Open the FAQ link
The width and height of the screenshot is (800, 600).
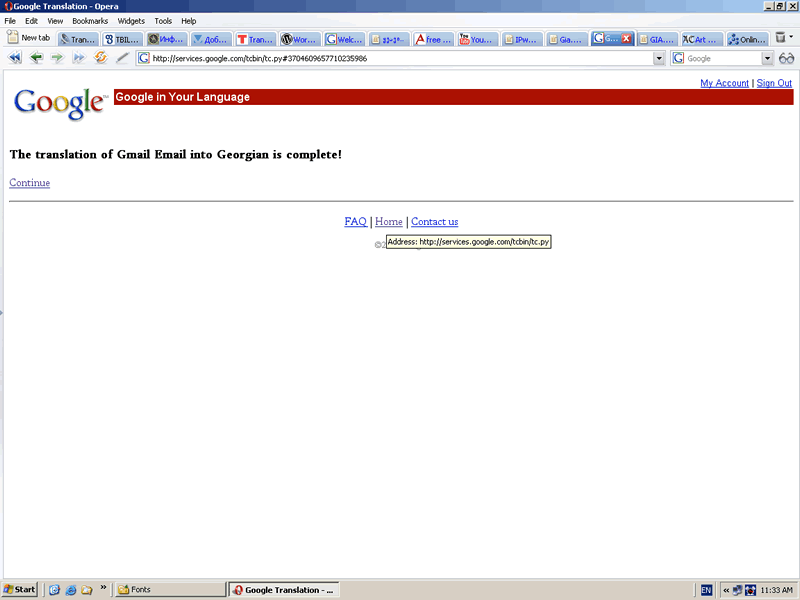356,221
